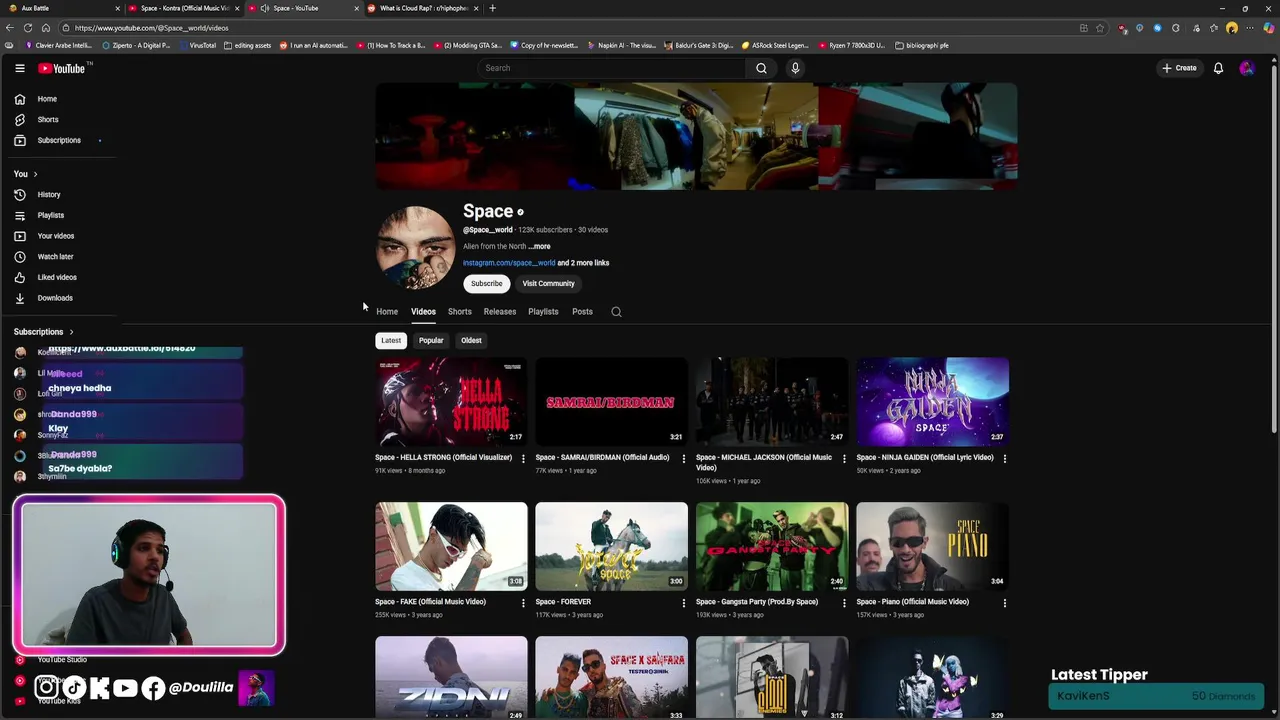
Task: Open the YouTube hamburger guide menu
Action: (x=20, y=68)
